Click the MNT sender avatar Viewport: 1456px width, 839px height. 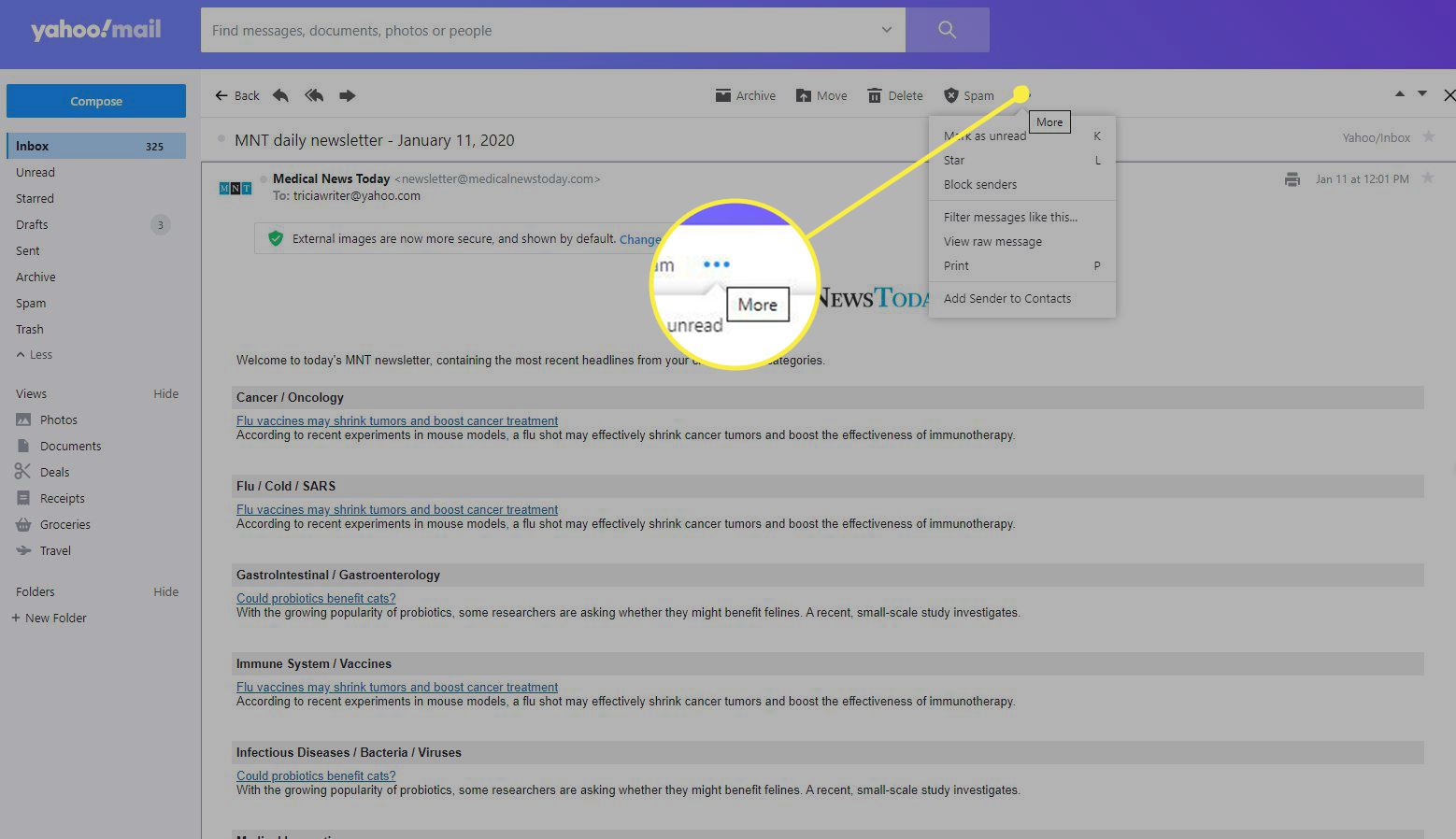pos(235,188)
